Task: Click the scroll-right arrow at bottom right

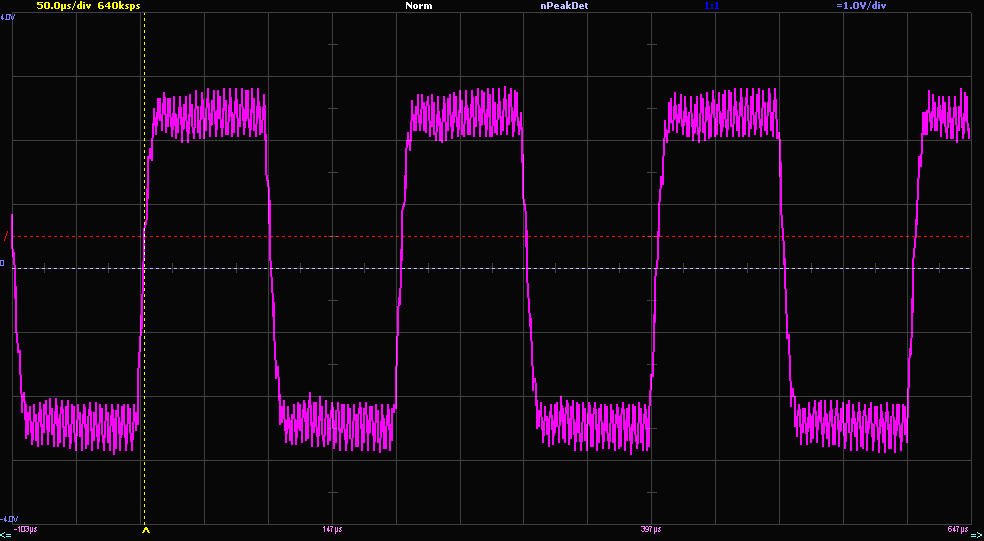Action: click(977, 535)
